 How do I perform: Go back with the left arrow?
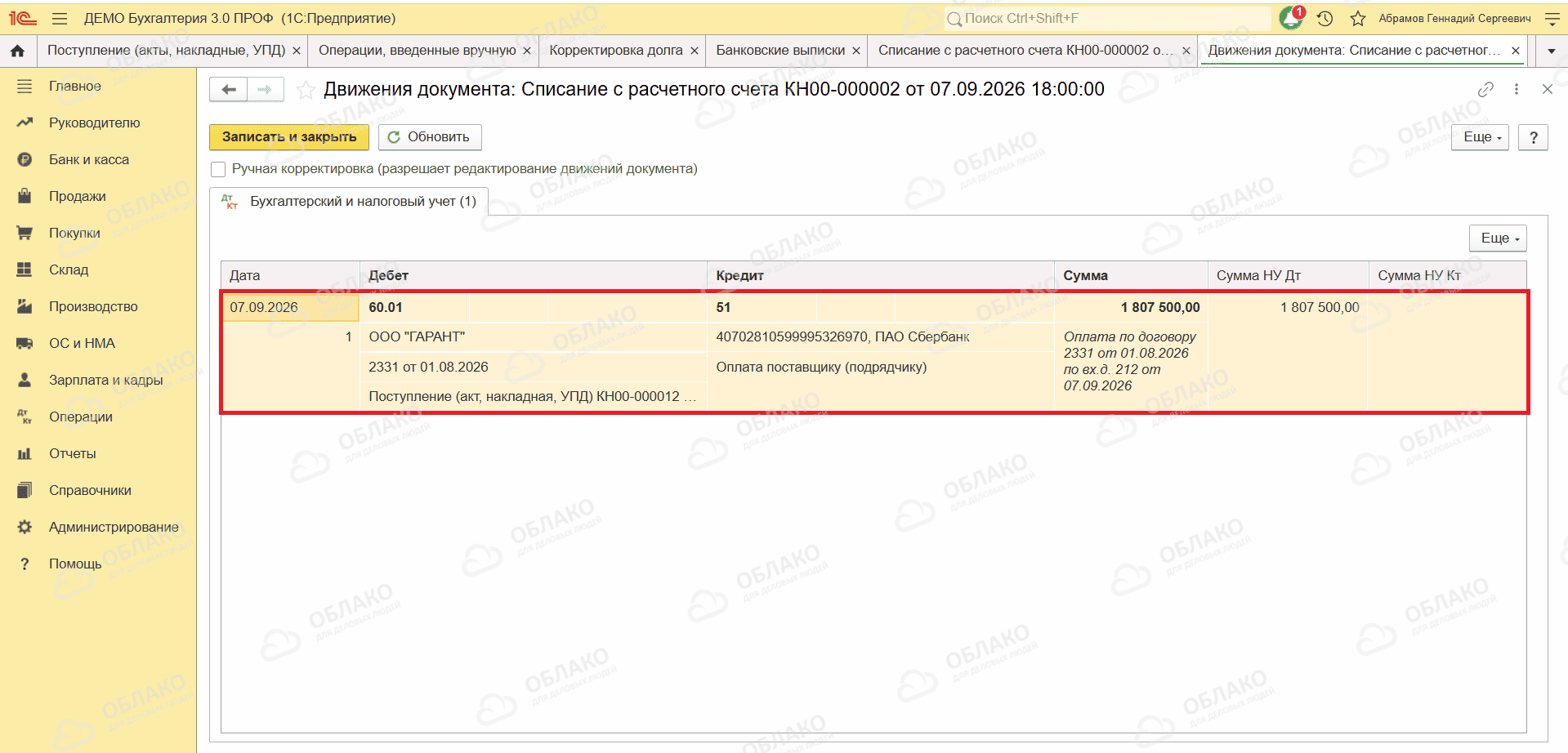(229, 89)
